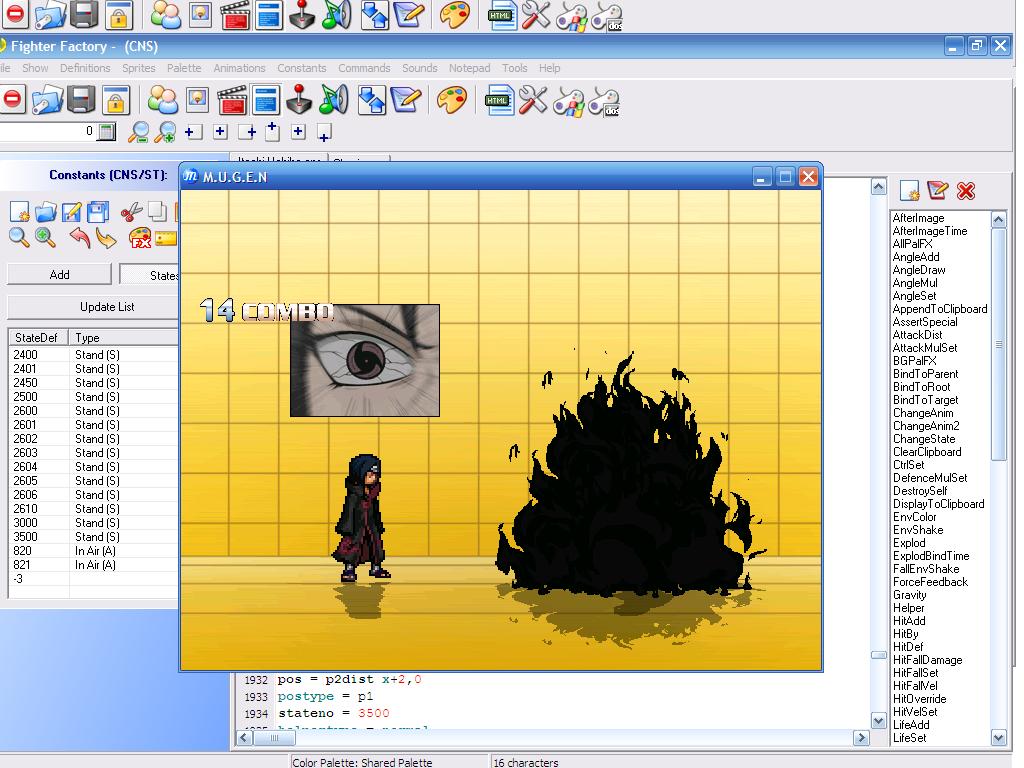
Task: Select HitDef in the controller list
Action: click(908, 647)
